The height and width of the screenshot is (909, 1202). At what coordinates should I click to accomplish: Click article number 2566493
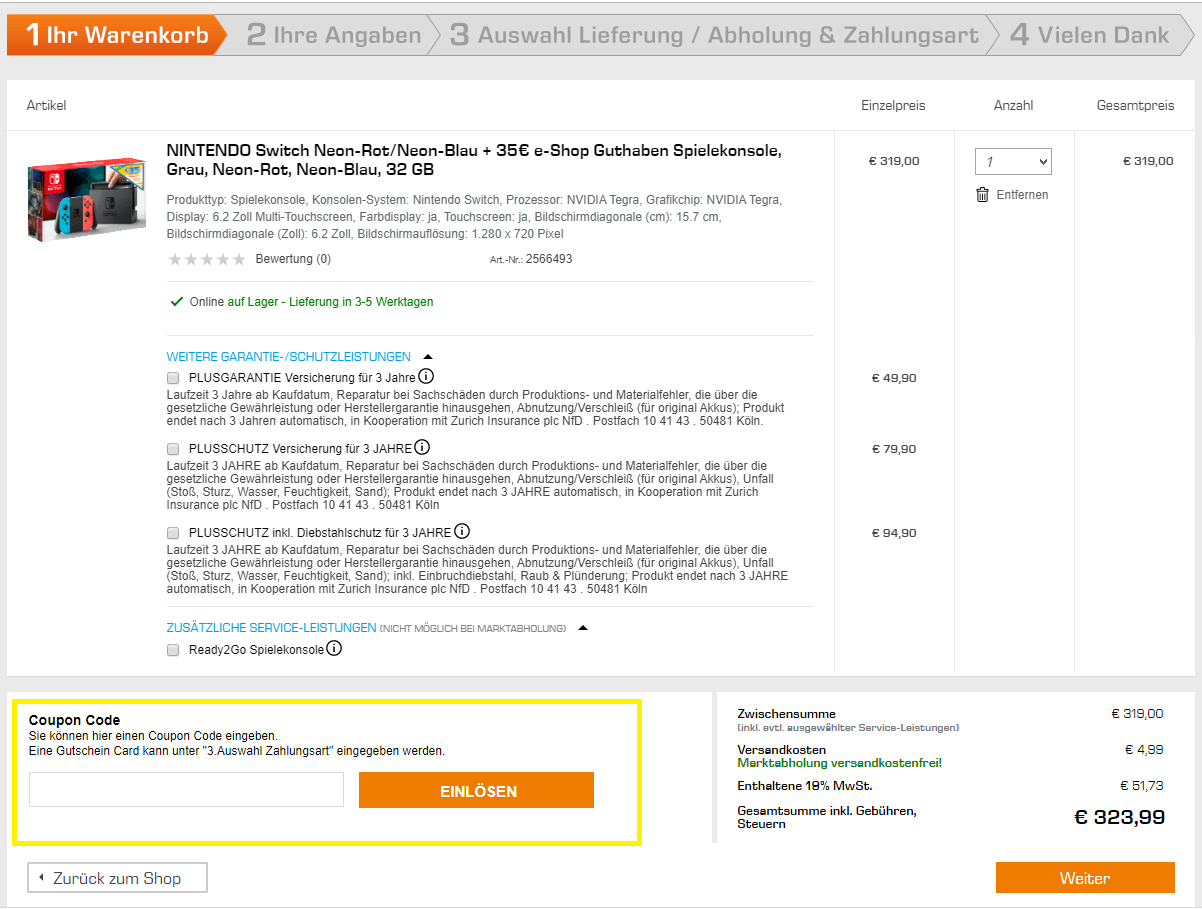(x=549, y=259)
